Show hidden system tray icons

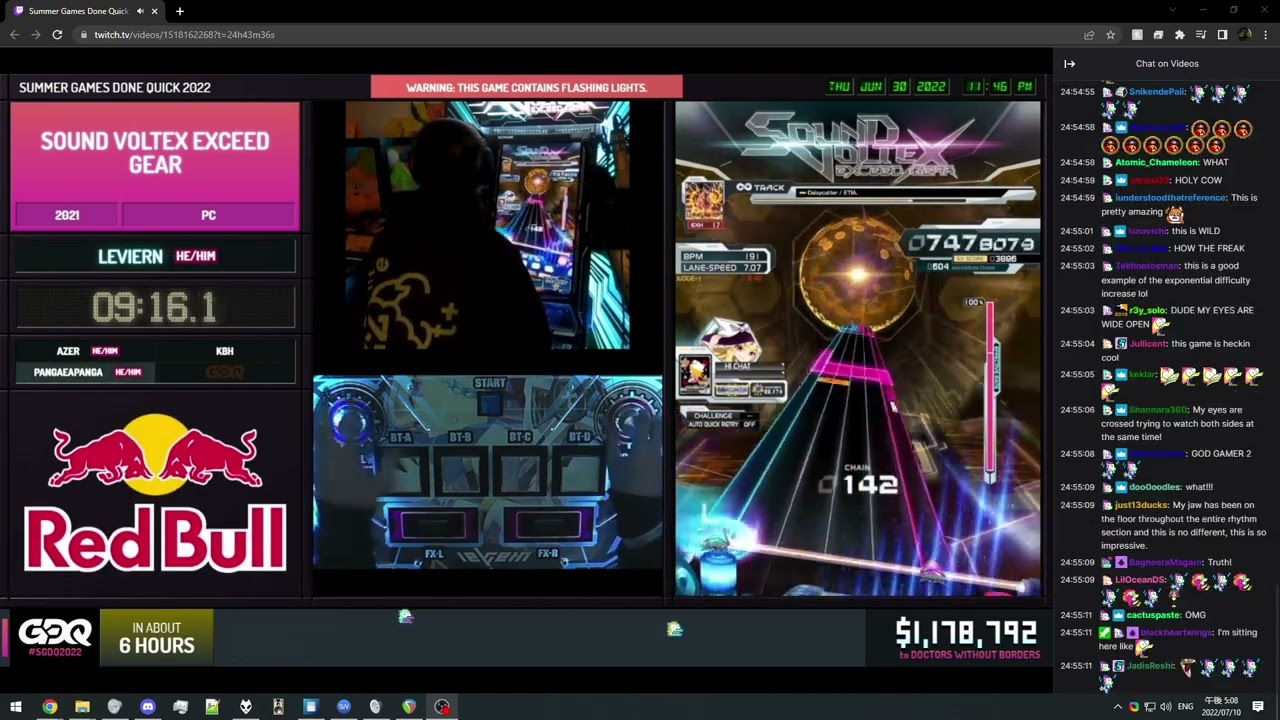point(1118,707)
